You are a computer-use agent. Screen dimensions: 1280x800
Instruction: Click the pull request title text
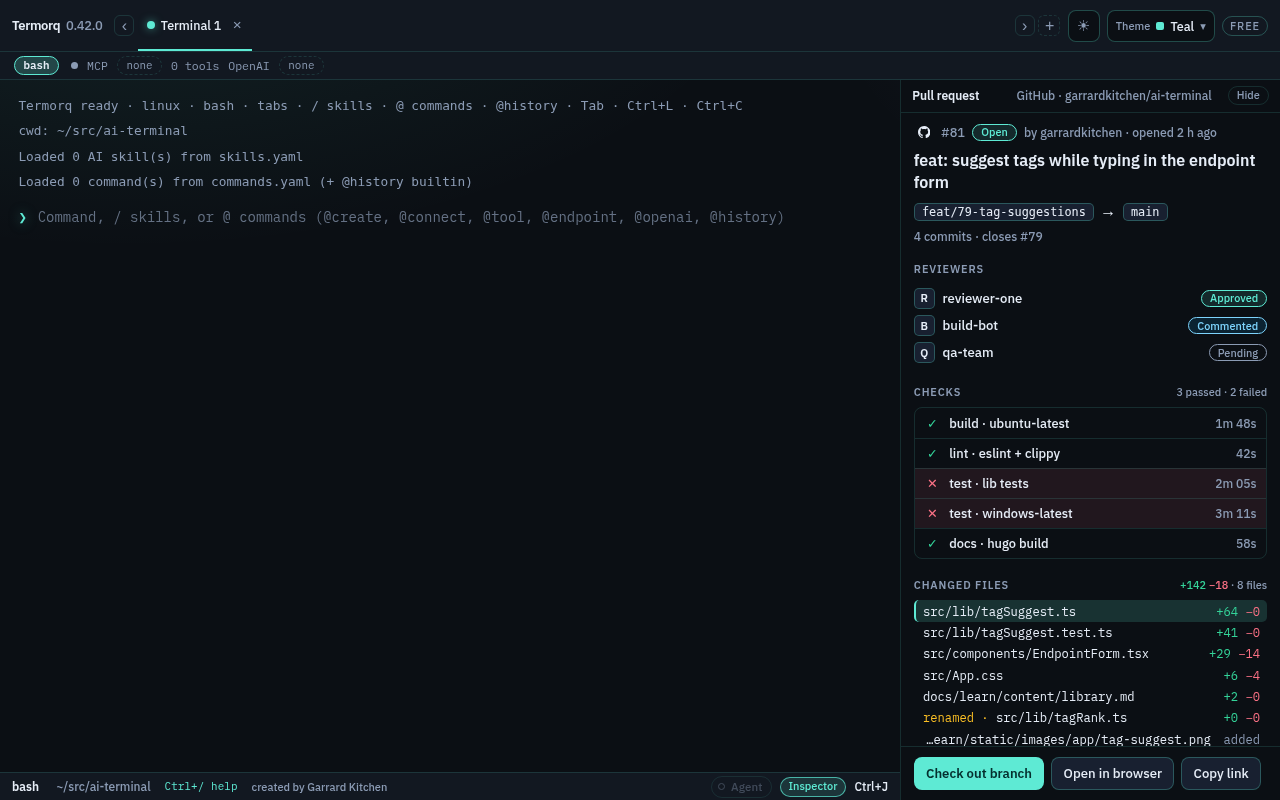(1084, 171)
